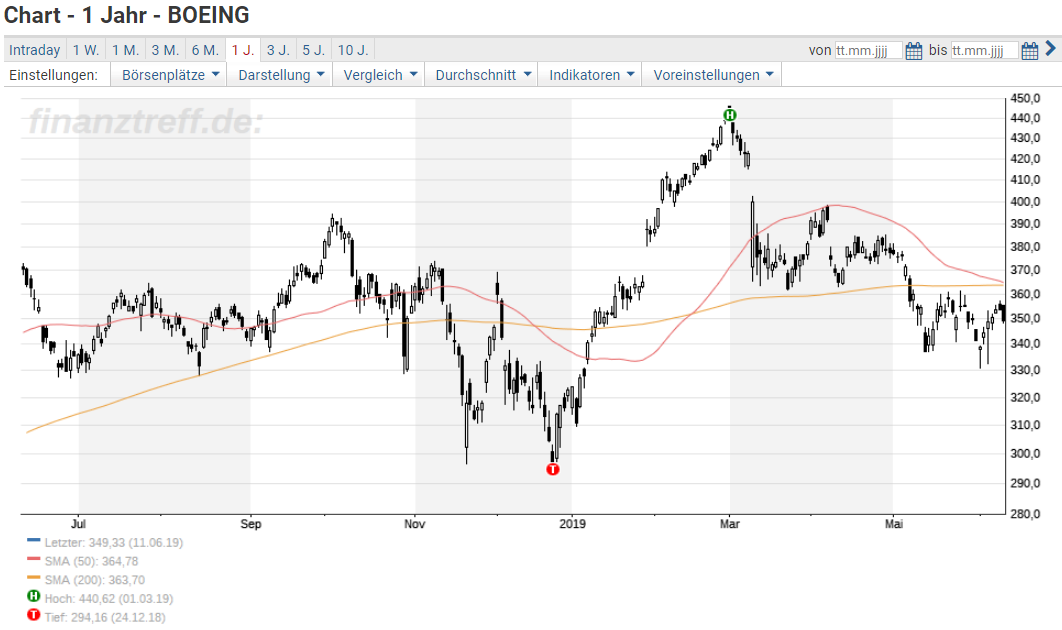Click the 280,0 y-axis price label
This screenshot has width=1062, height=630.
coord(1025,514)
